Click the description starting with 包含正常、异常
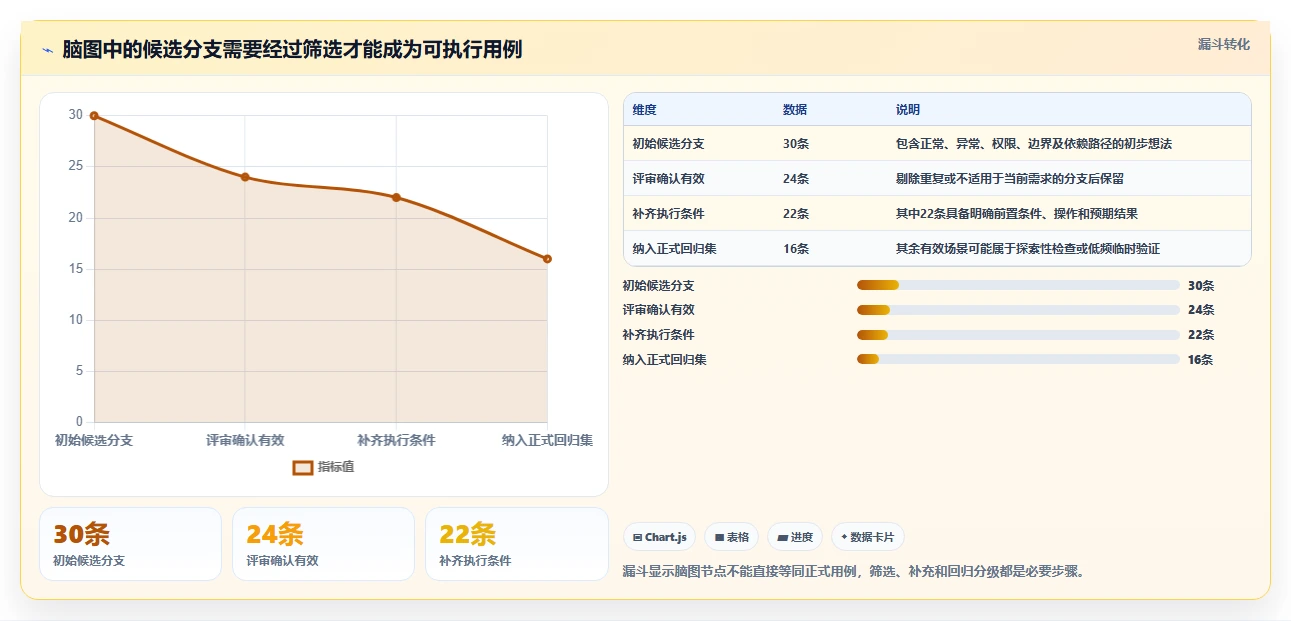The width and height of the screenshot is (1291, 621). 1034,144
